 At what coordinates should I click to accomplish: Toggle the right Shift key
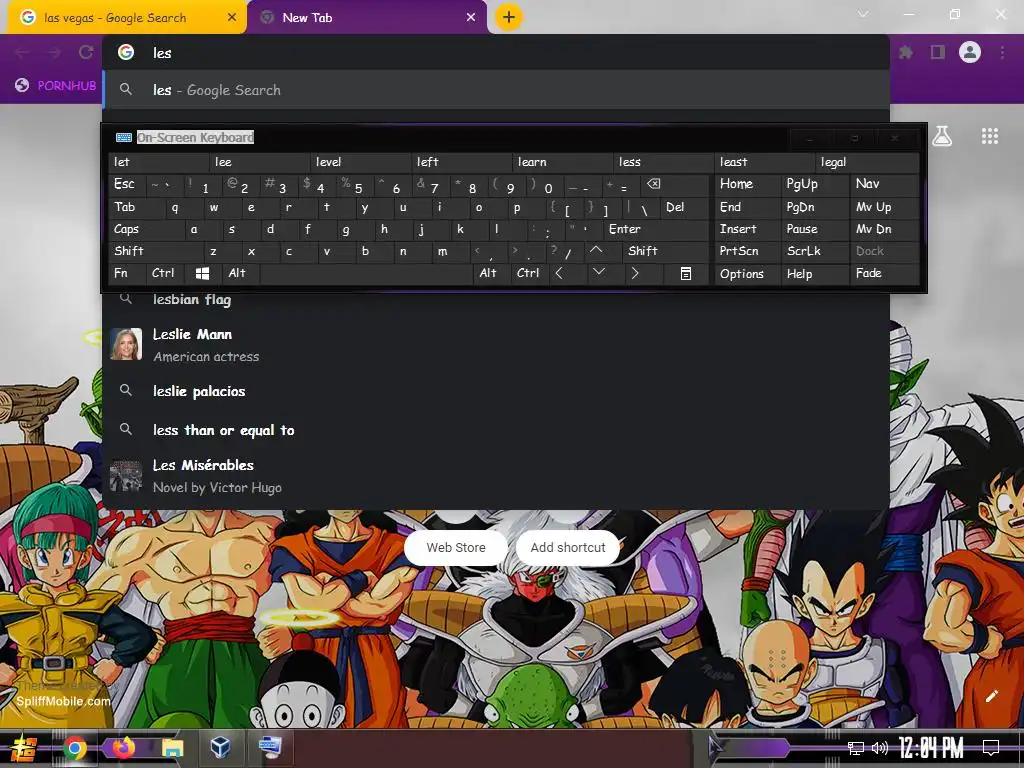(x=665, y=251)
